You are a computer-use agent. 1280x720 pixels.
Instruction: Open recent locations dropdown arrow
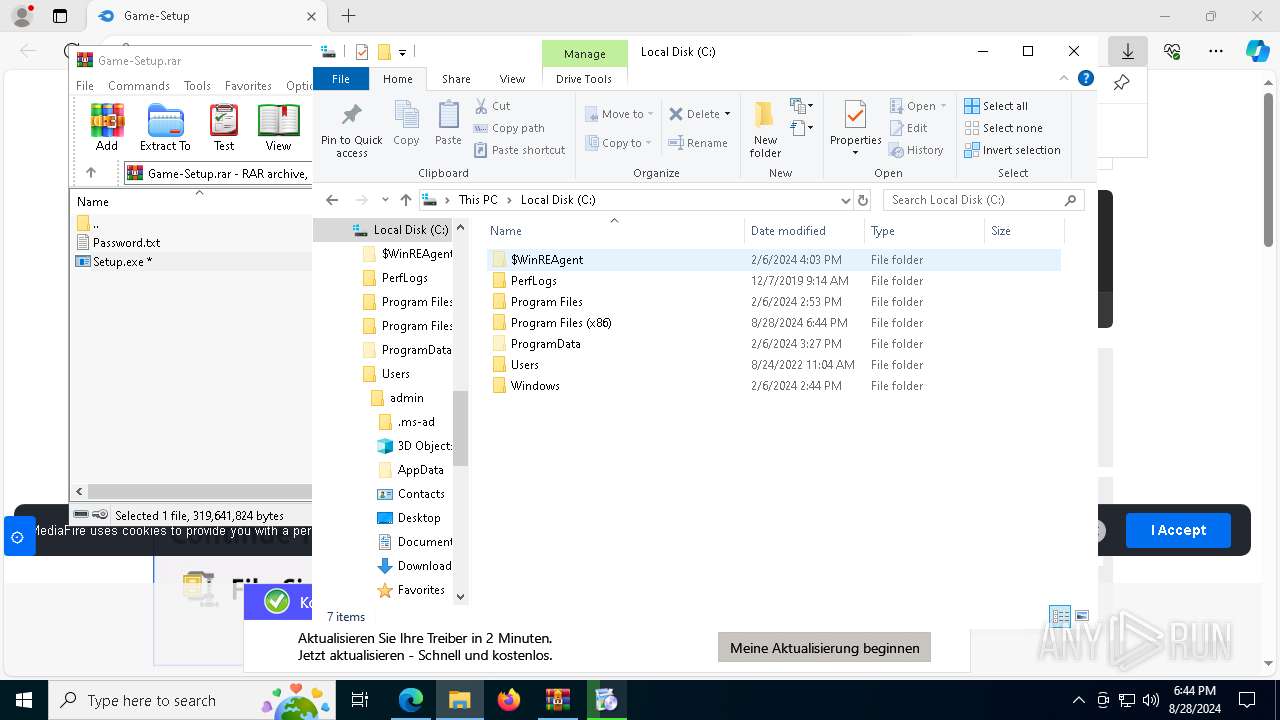click(x=385, y=200)
